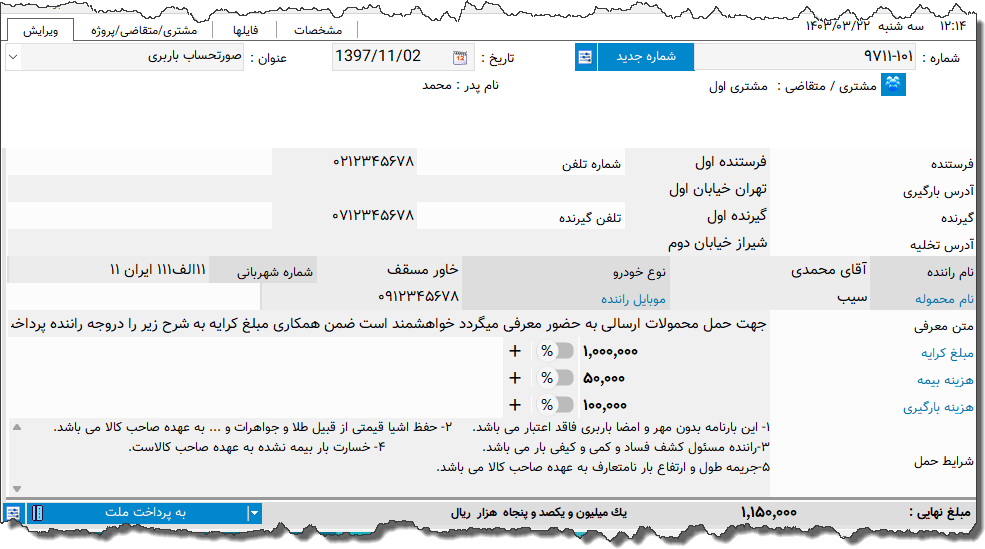The height and width of the screenshot is (549, 985).
Task: Click the list icon beside شماره جدید
Action: (585, 57)
